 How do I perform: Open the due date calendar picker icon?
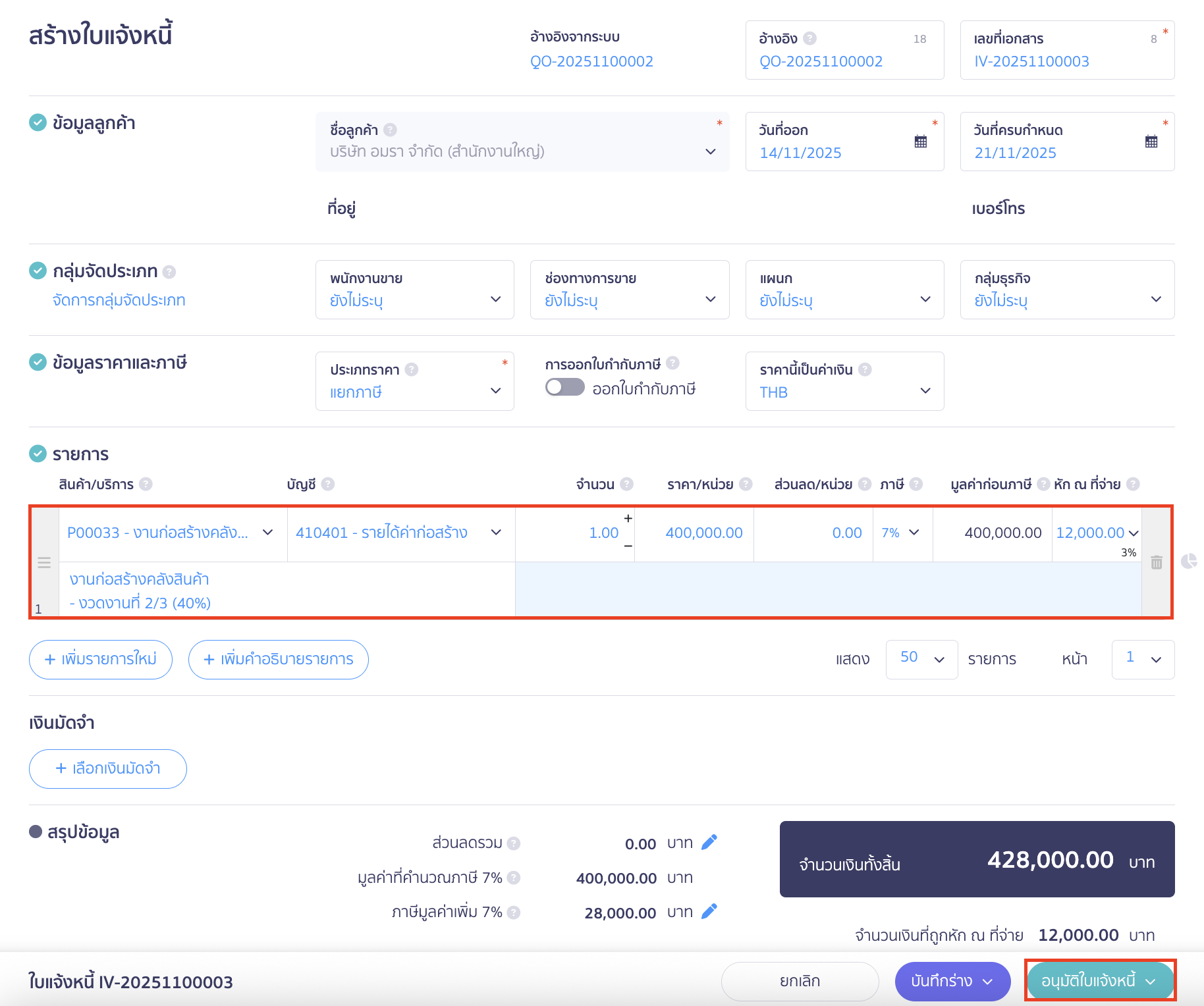click(1151, 142)
